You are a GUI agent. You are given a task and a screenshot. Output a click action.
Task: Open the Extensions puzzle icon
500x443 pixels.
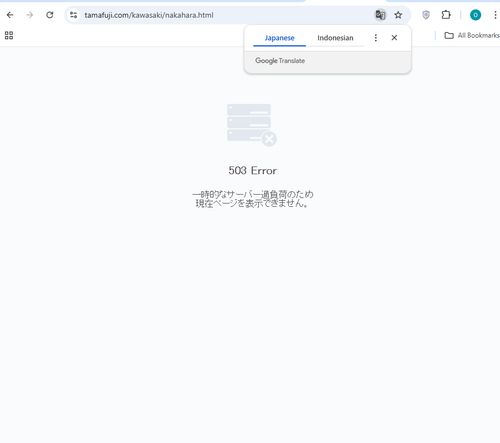[x=446, y=15]
